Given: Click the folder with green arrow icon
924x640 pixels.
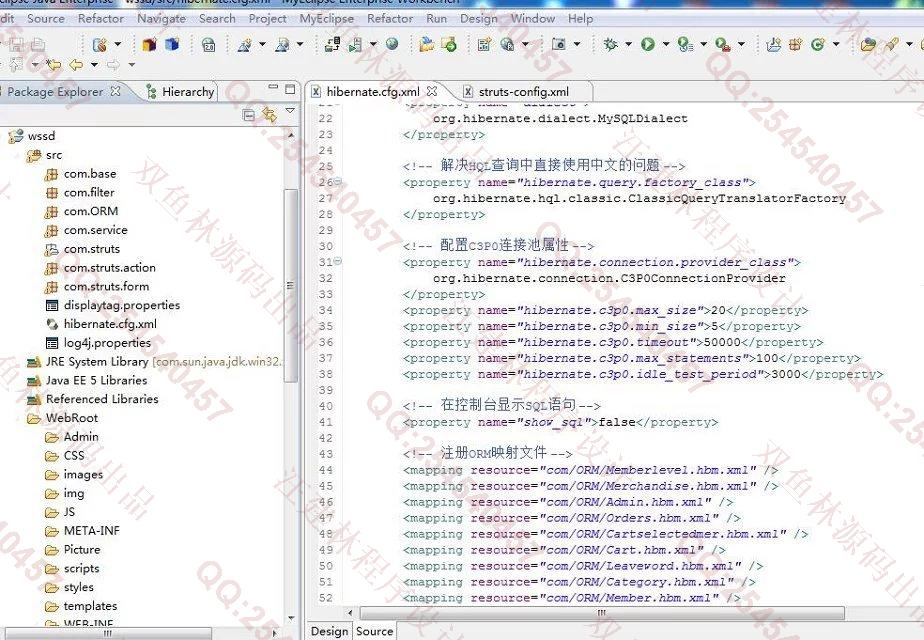Looking at the screenshot, I should point(448,44).
